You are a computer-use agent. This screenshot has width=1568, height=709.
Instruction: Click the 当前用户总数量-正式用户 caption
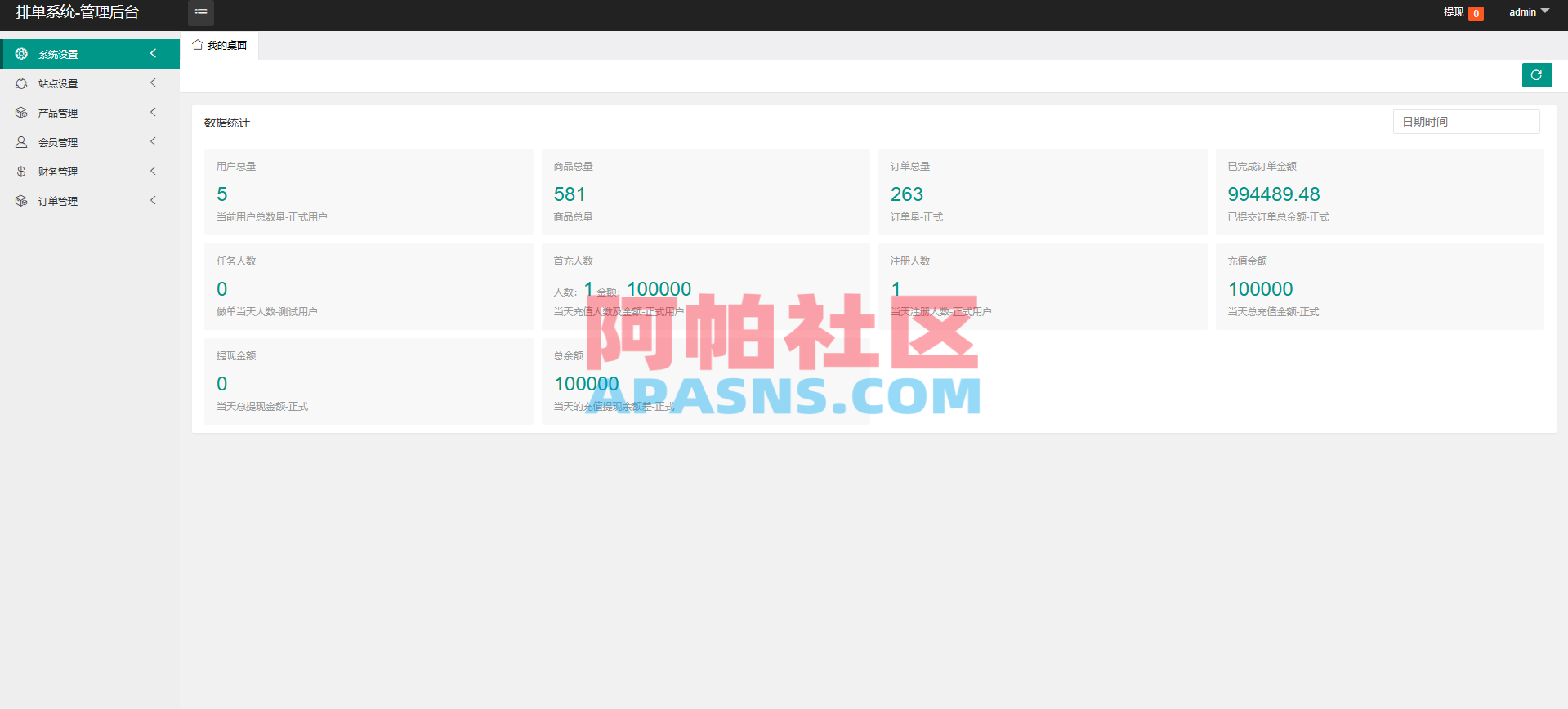(x=271, y=217)
